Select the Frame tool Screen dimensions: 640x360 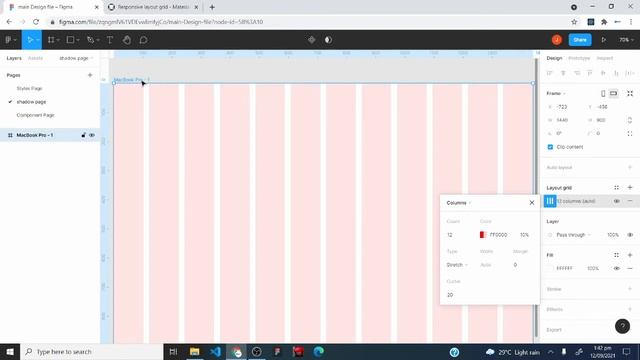tap(51, 40)
